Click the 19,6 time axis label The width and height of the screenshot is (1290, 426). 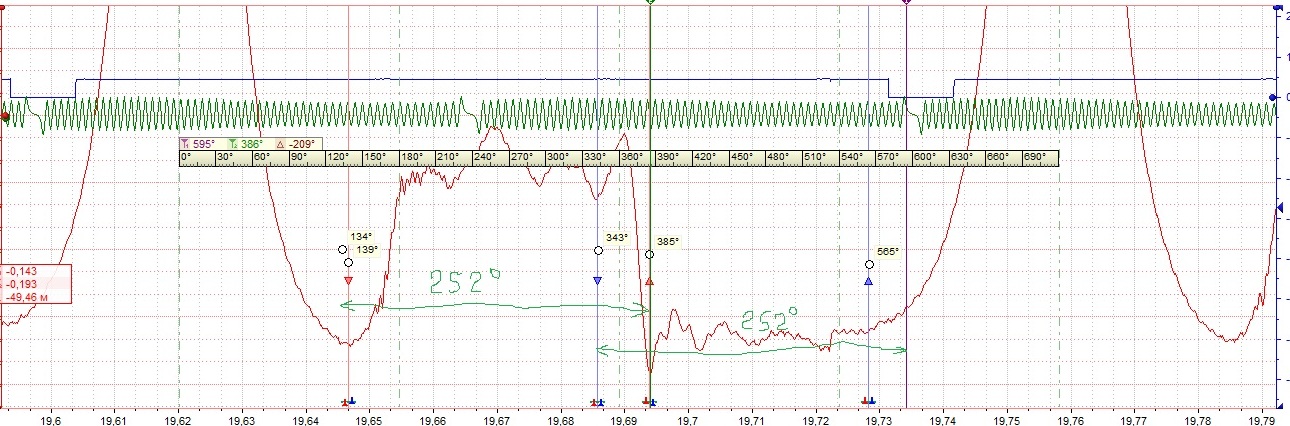pos(51,420)
